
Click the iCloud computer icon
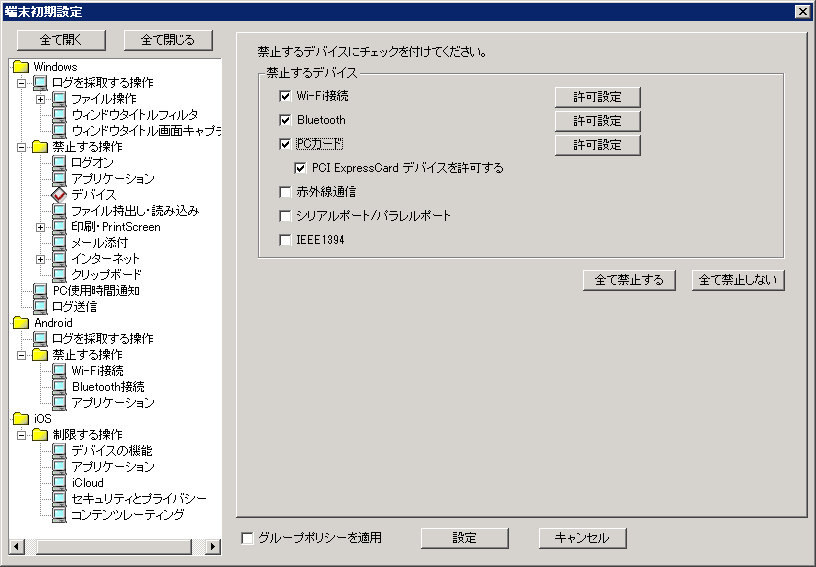(59, 483)
